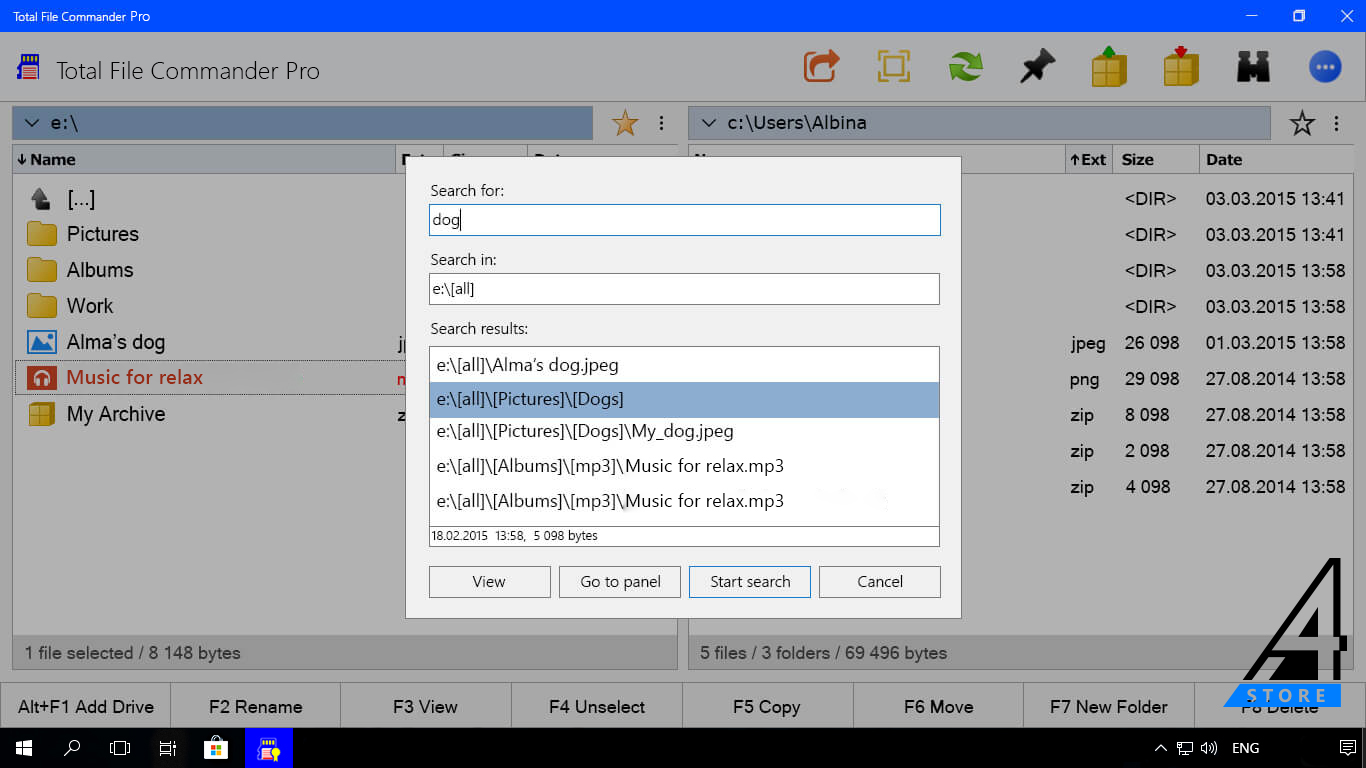Open the right panel three-dot menu

pyautogui.click(x=1336, y=123)
